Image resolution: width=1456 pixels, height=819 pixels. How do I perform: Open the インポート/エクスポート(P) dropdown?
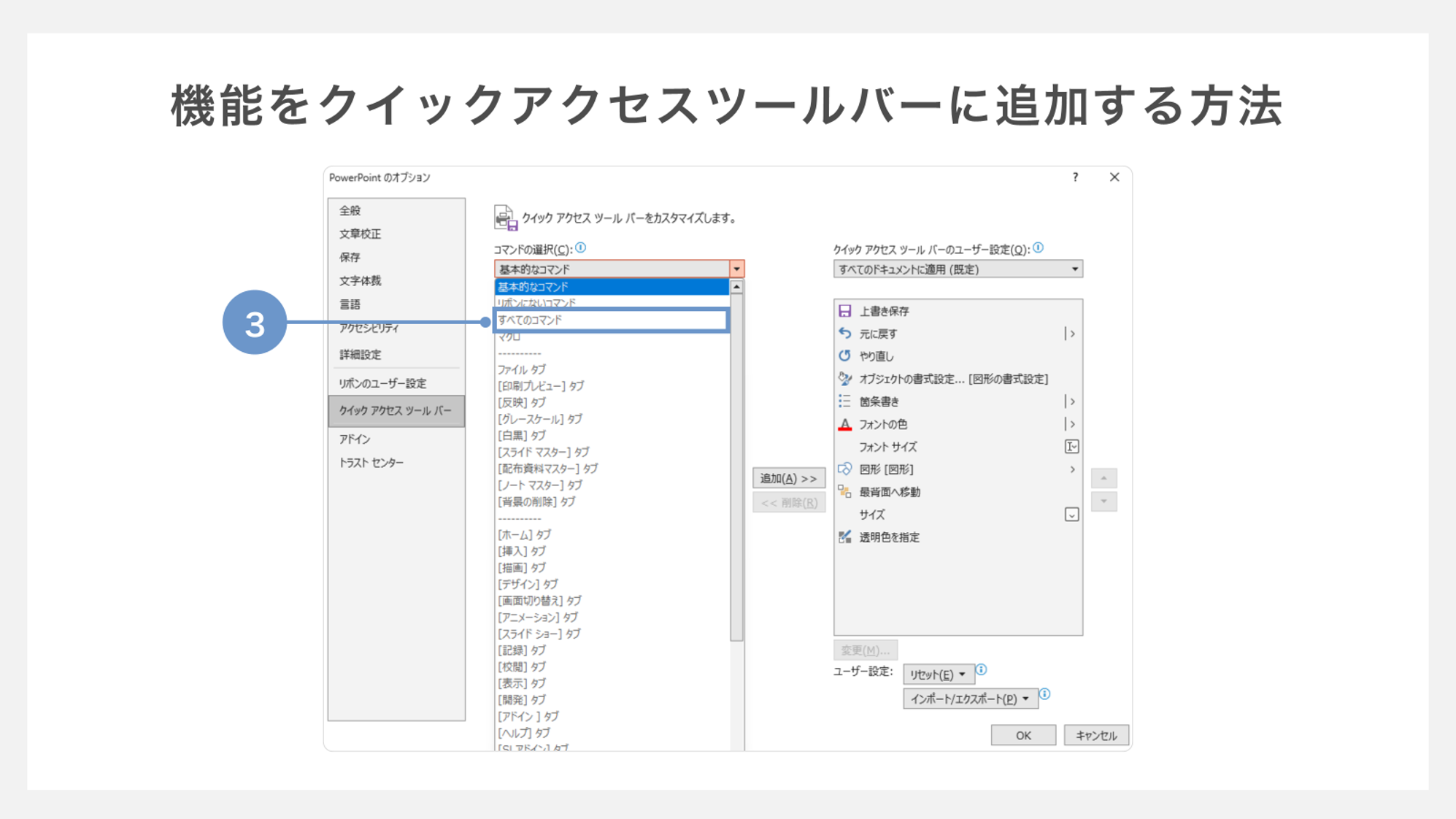coord(969,699)
